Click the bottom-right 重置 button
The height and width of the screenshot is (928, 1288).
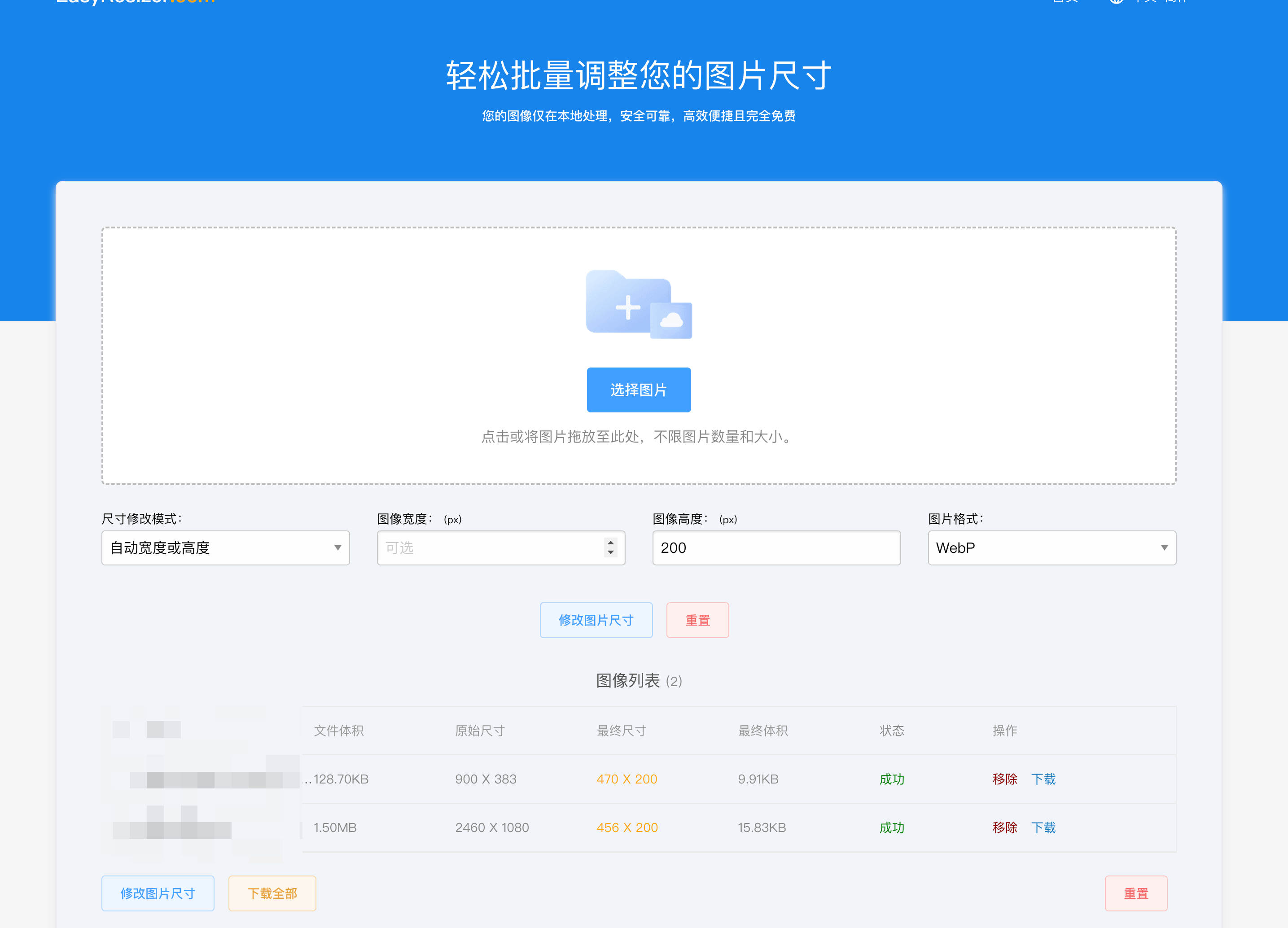click(1136, 893)
